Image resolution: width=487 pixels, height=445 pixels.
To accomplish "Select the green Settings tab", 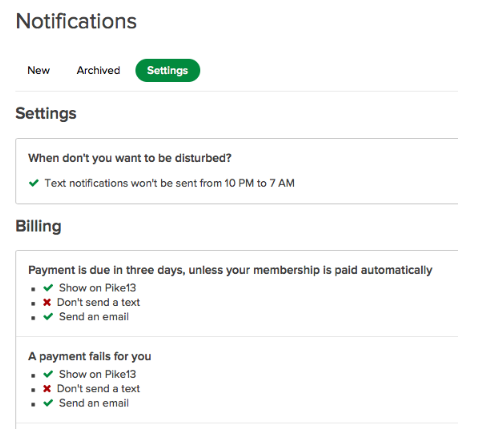I will 167,70.
